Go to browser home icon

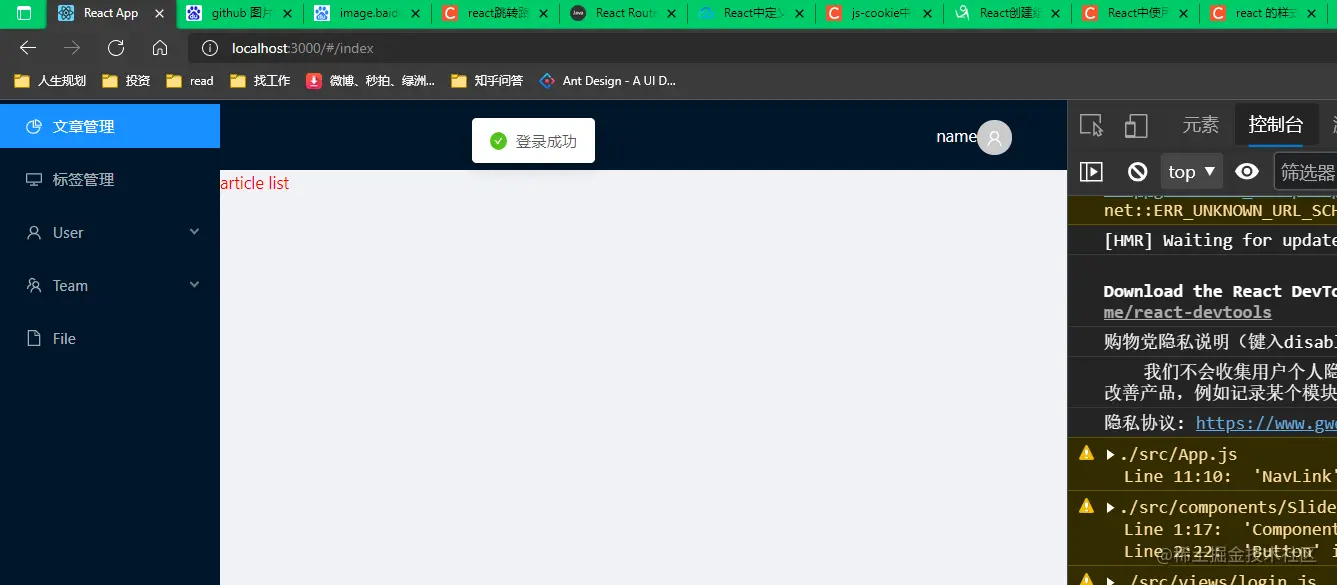click(x=160, y=48)
